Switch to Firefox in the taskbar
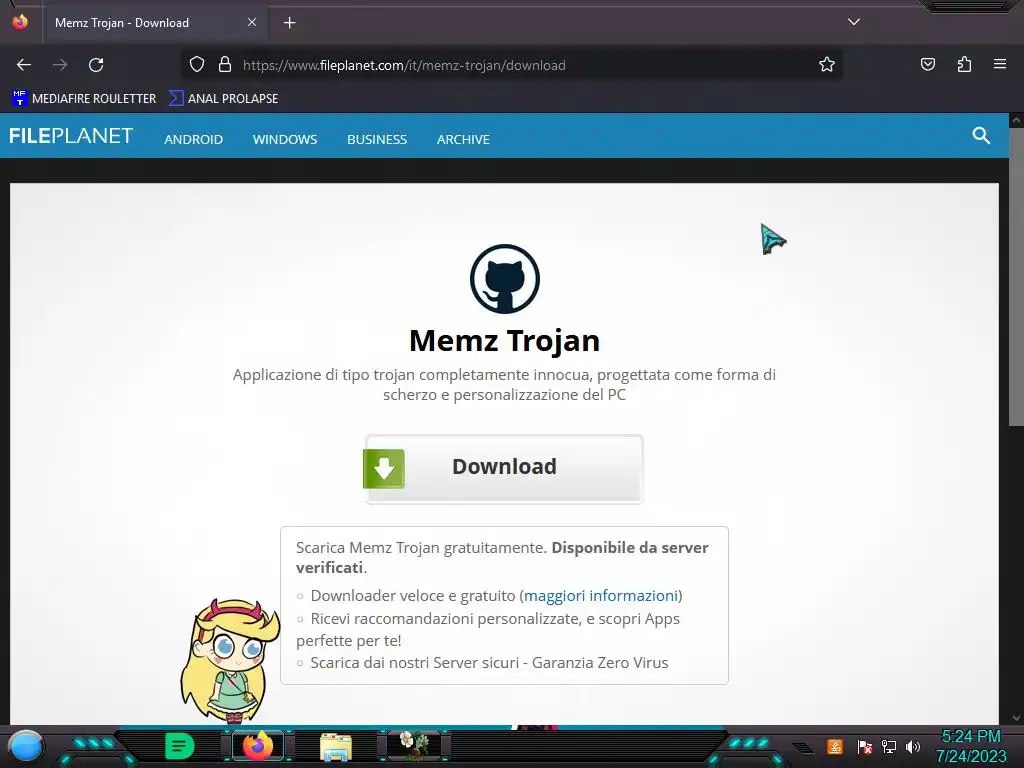The height and width of the screenshot is (768, 1024). pos(257,746)
